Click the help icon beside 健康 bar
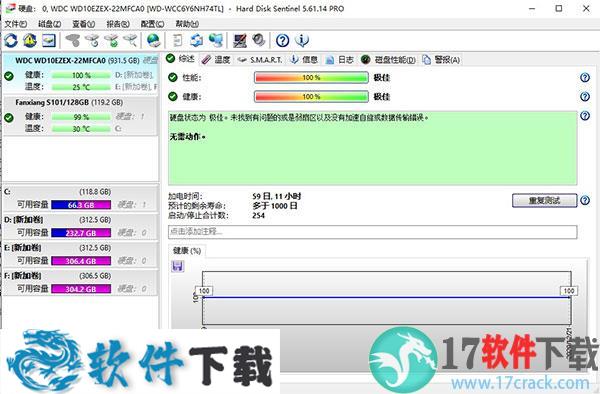Image resolution: width=600 pixels, height=394 pixels. [x=585, y=96]
